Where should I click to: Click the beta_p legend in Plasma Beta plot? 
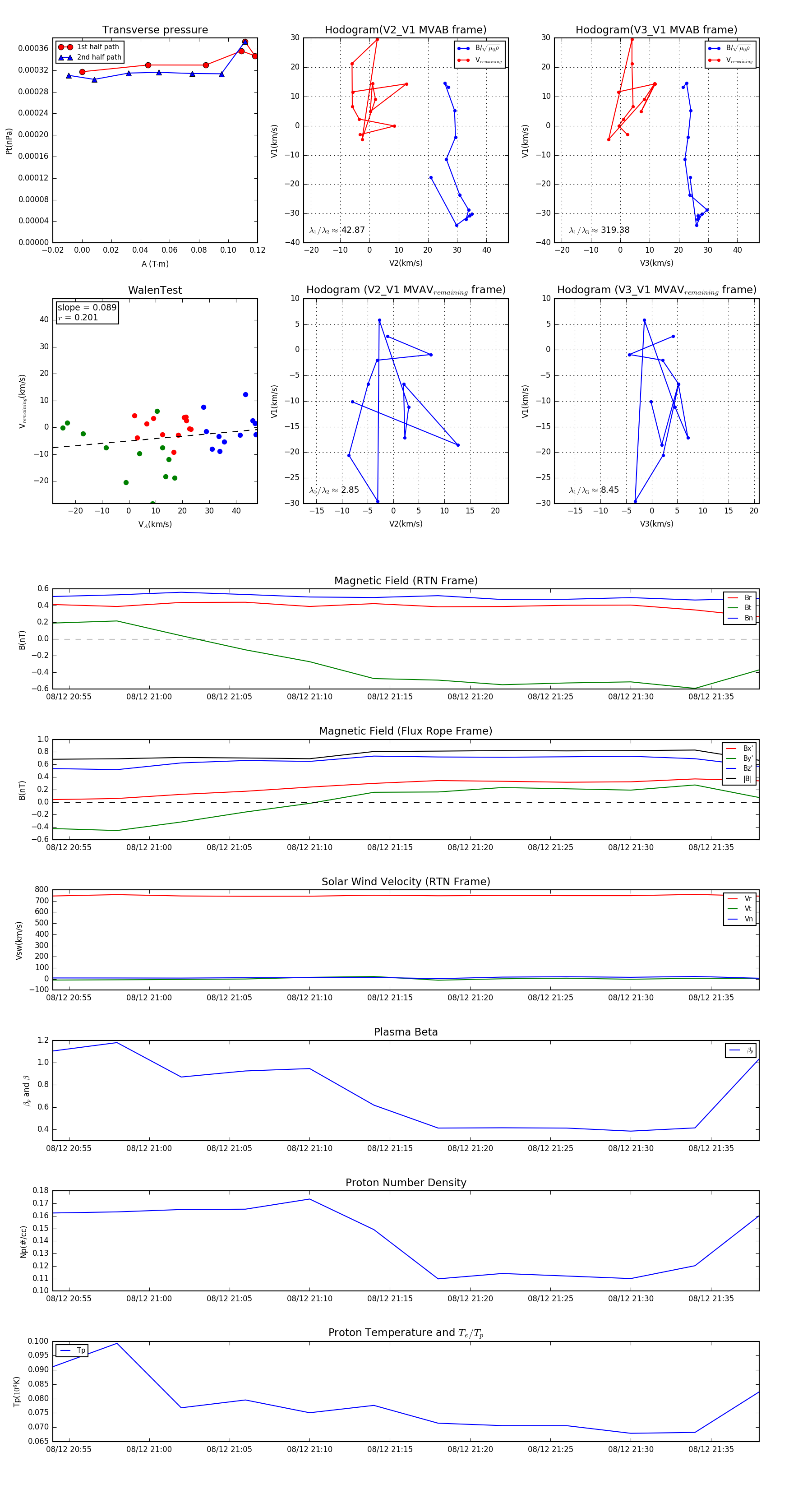point(741,1050)
